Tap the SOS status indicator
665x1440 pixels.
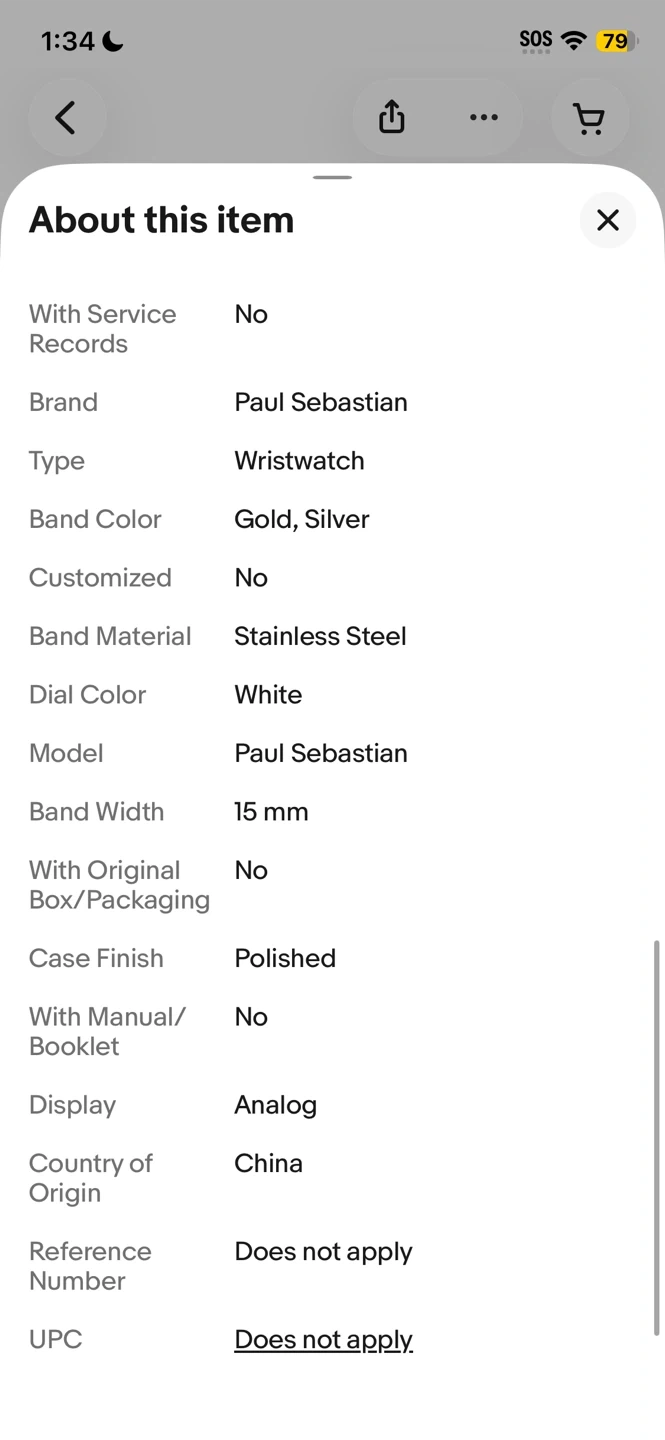point(536,40)
